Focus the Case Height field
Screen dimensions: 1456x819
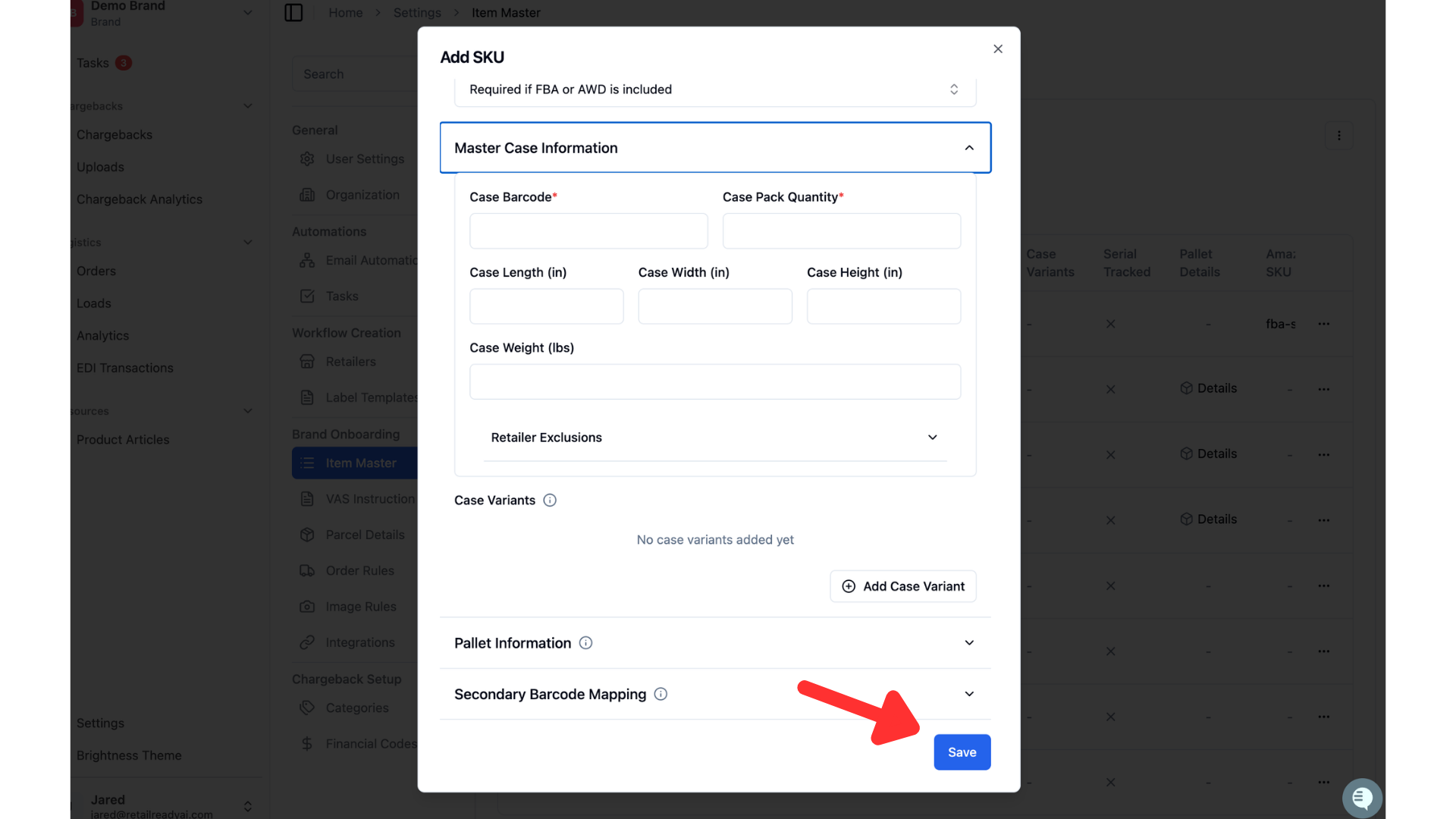tap(884, 306)
